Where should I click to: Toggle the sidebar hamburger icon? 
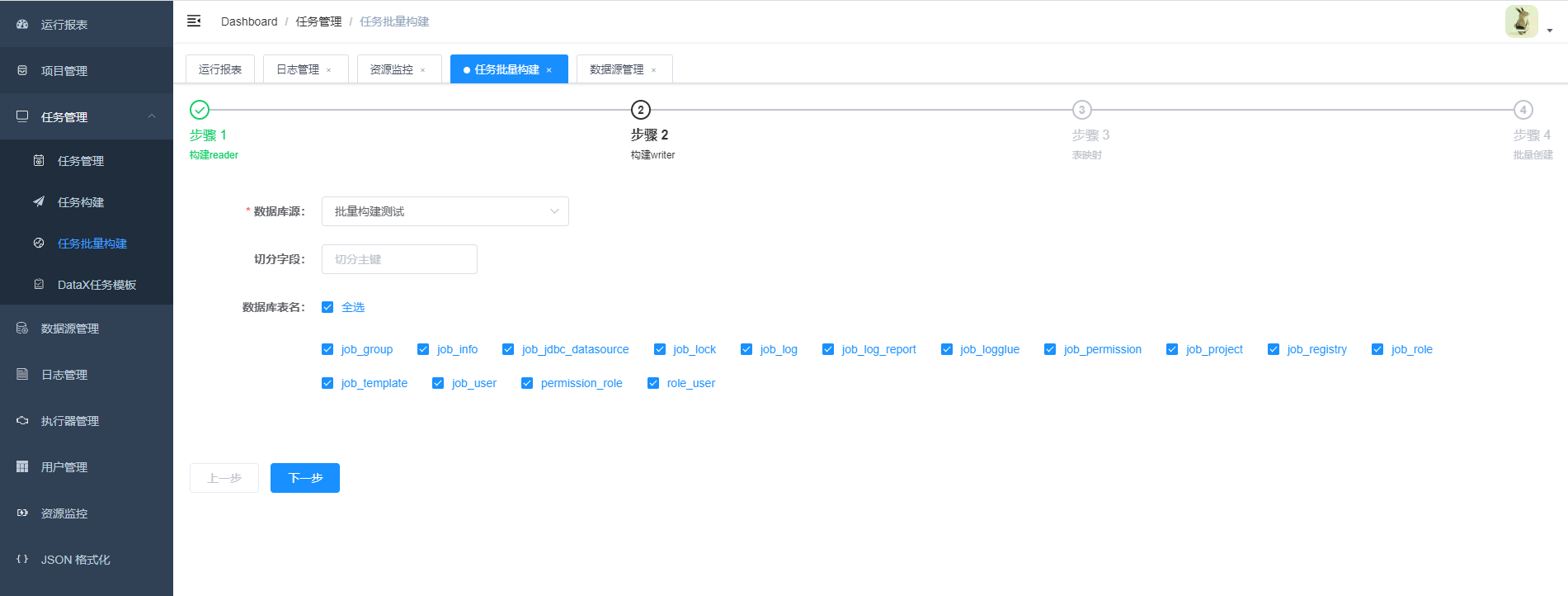(194, 21)
